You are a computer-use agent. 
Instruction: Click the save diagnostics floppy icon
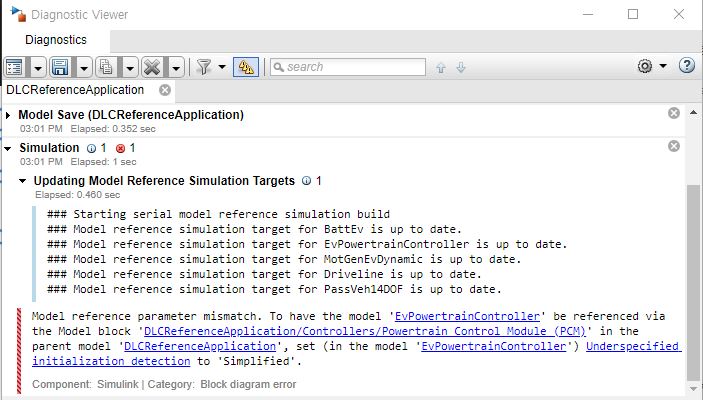pyautogui.click(x=61, y=67)
